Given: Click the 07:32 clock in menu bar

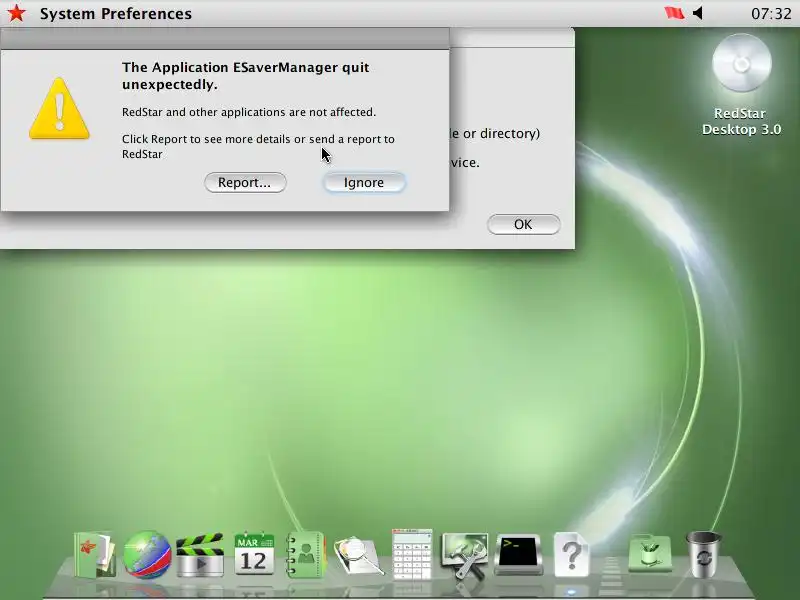Looking at the screenshot, I should point(771,13).
